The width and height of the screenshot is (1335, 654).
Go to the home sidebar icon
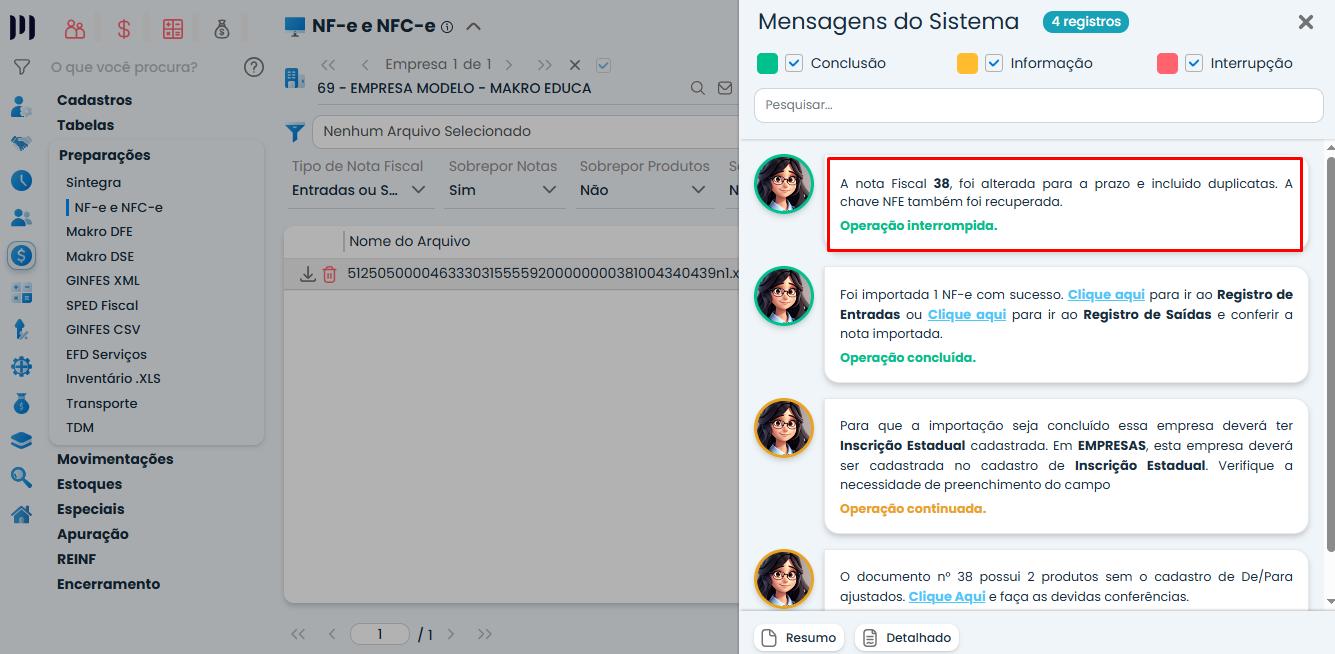click(x=21, y=514)
